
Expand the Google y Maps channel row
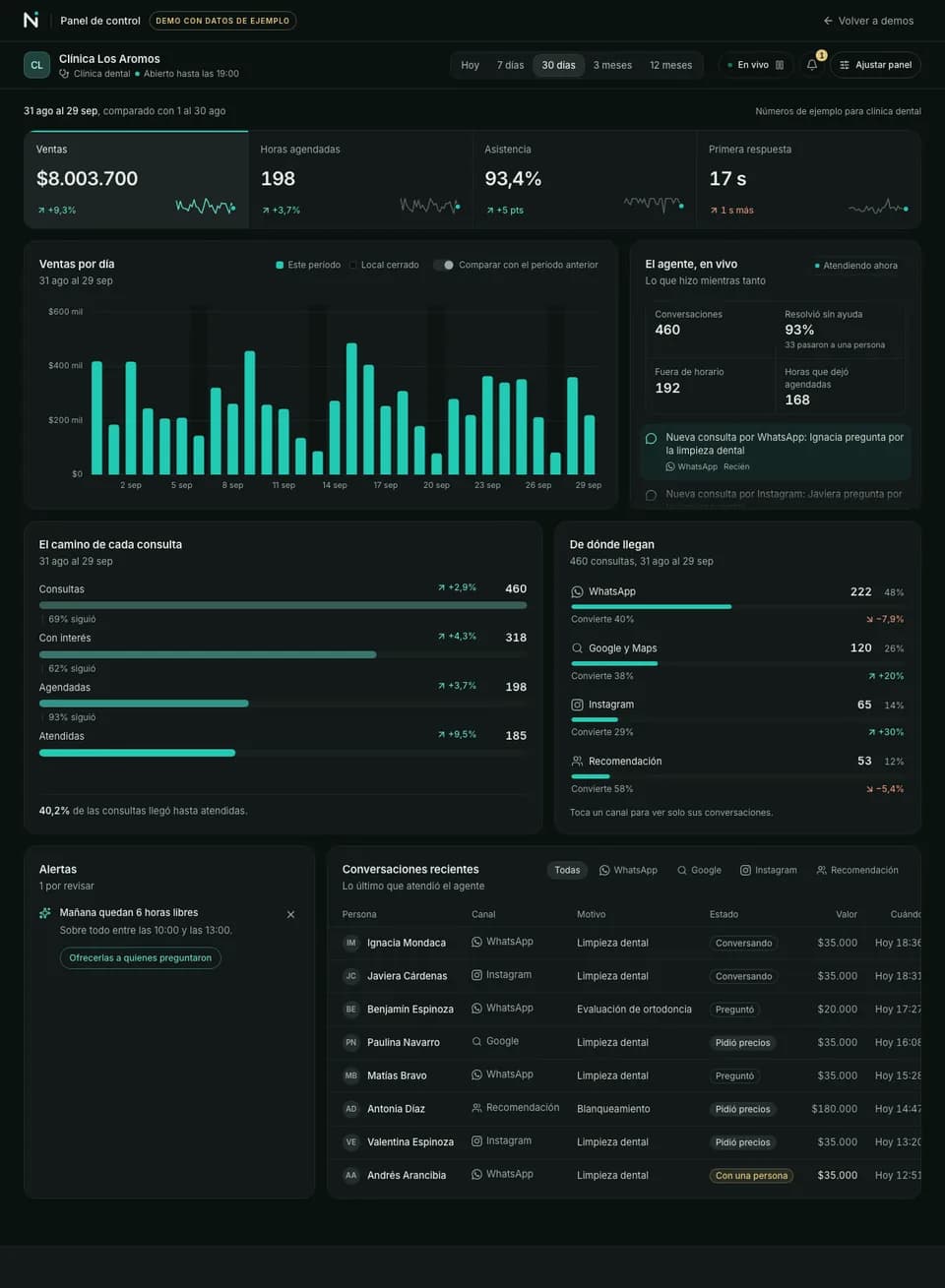[737, 661]
